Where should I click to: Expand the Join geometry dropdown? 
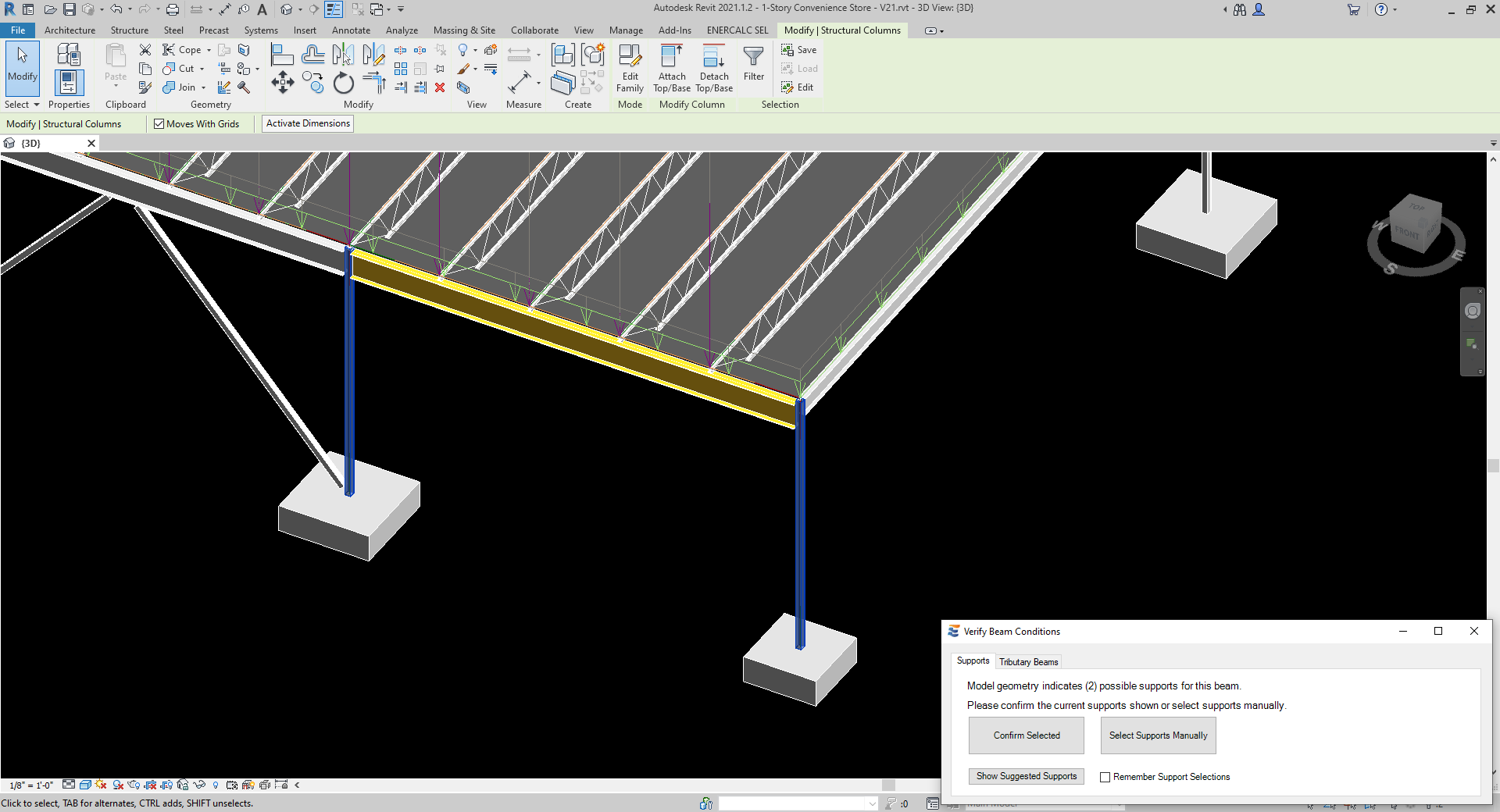[203, 87]
